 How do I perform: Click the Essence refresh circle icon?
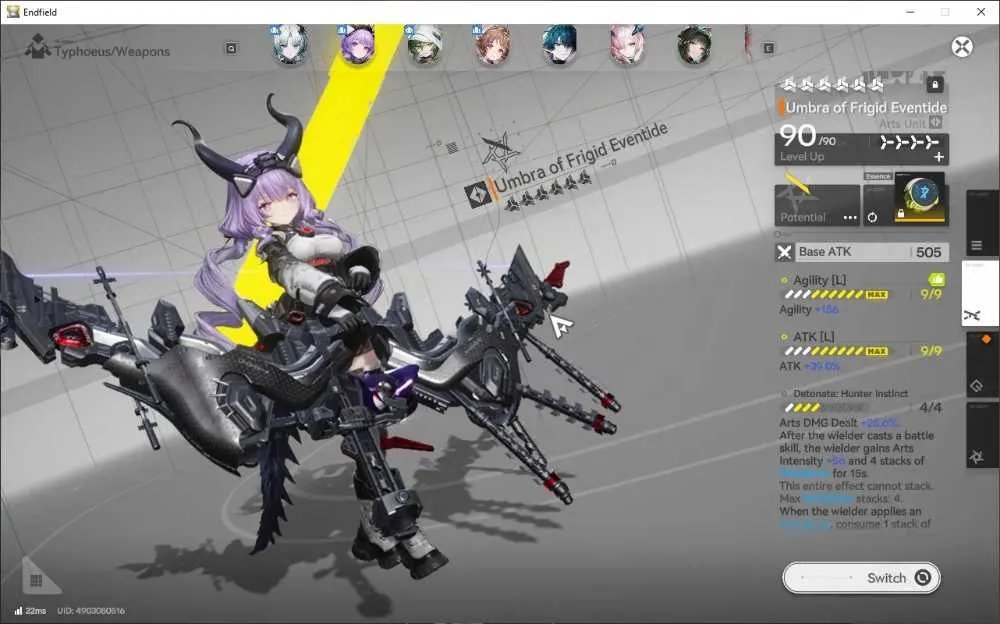pyautogui.click(x=872, y=218)
